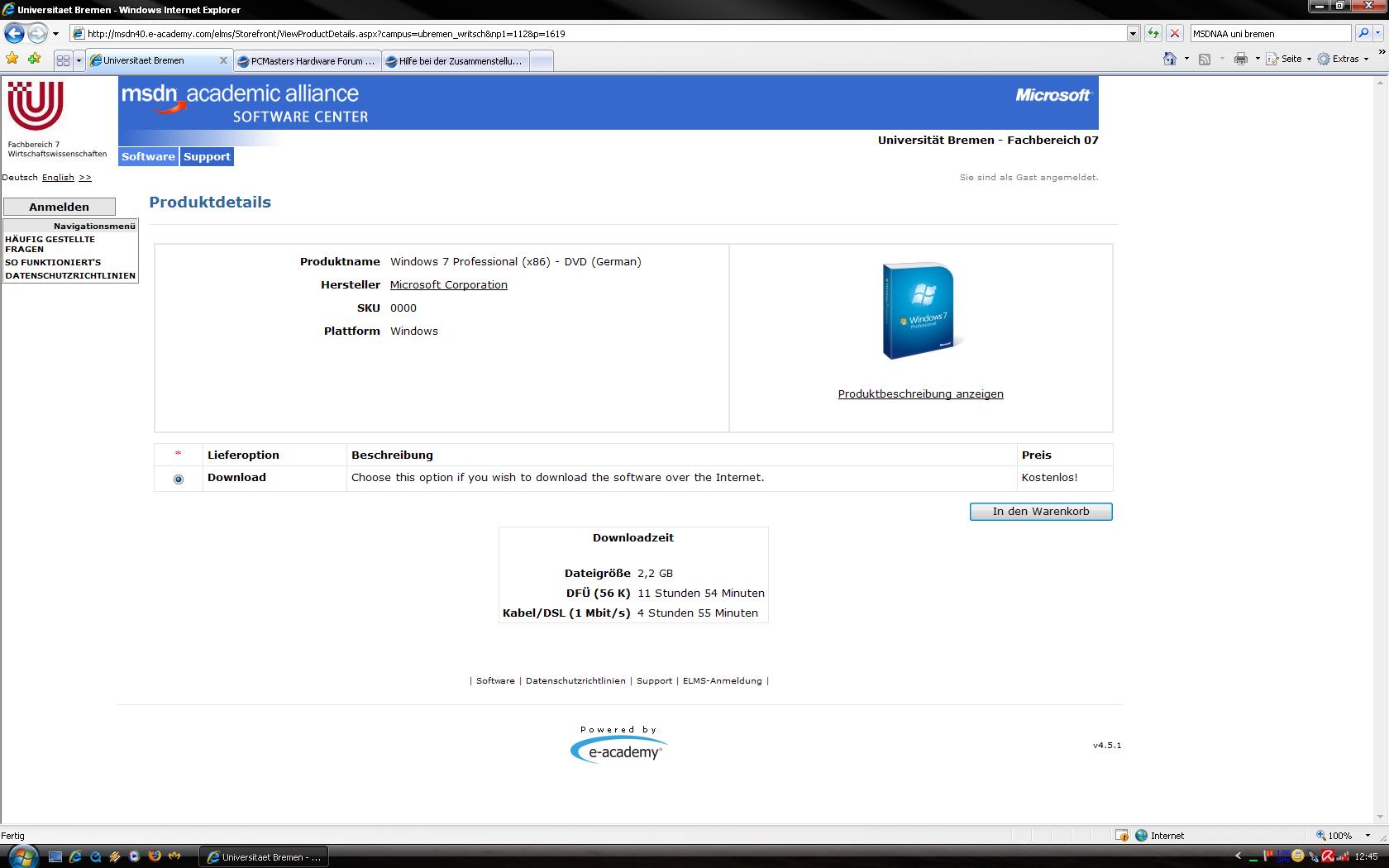
Task: Open Datenschutzrichtlinien sidebar link
Action: 70,275
